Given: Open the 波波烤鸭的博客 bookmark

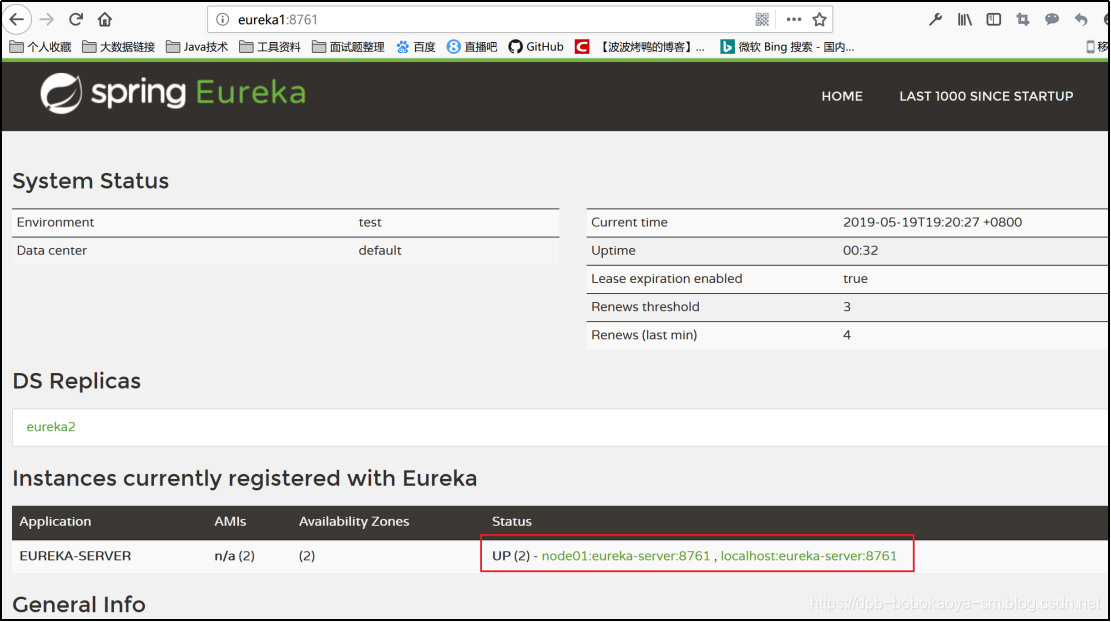Looking at the screenshot, I should (x=640, y=47).
